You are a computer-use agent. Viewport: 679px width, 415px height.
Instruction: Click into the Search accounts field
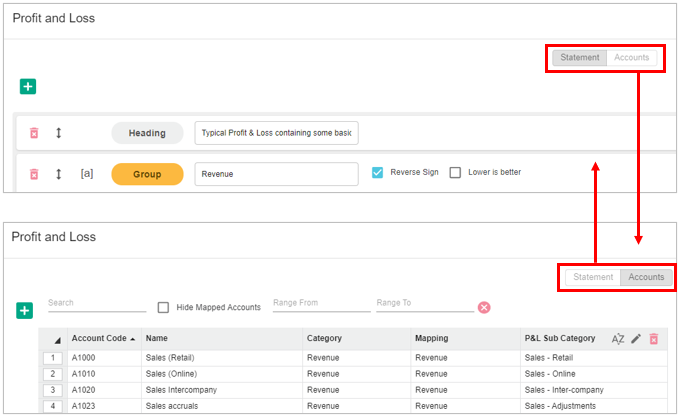pyautogui.click(x=96, y=303)
